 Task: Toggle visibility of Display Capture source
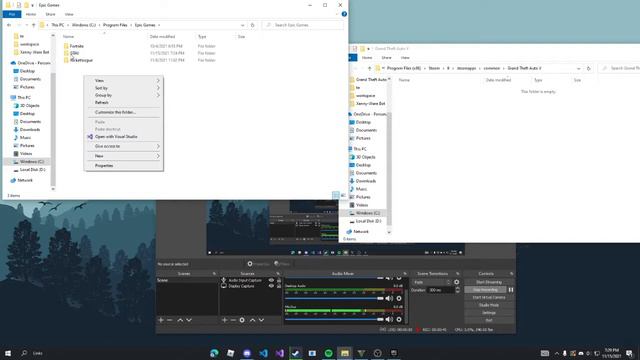click(271, 286)
